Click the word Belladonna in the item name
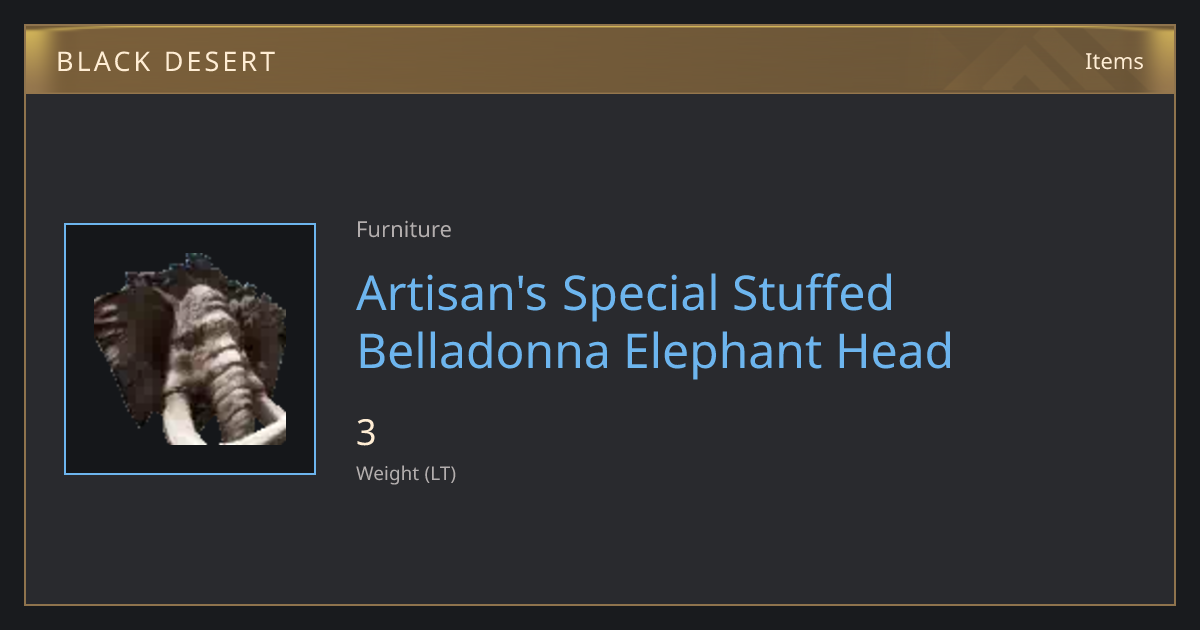The width and height of the screenshot is (1200, 630). pyautogui.click(x=483, y=352)
